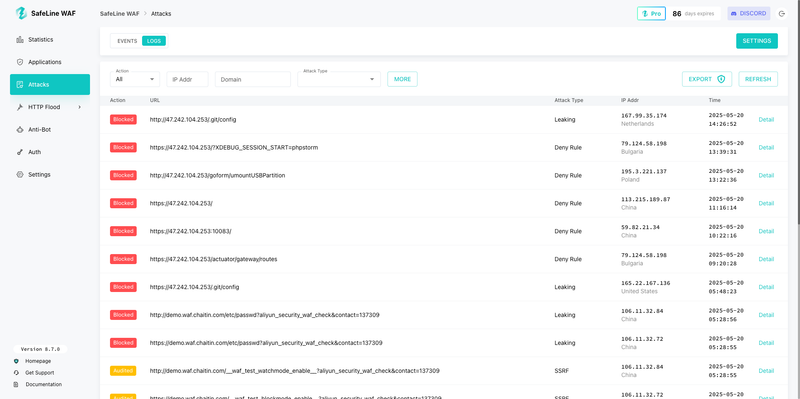Click the MORE filters button
The image size is (800, 399).
coord(403,79)
